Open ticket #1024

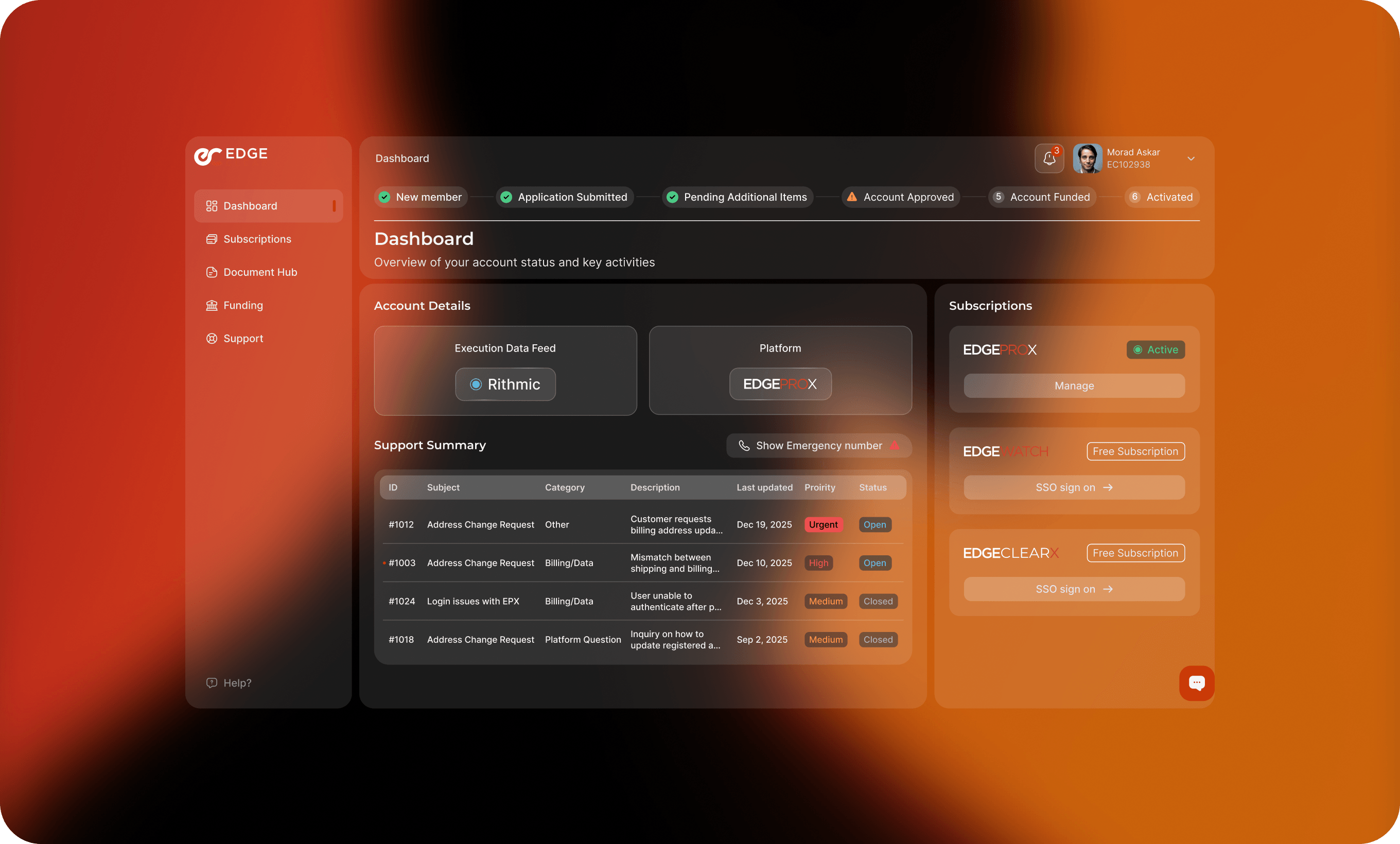coord(643,602)
